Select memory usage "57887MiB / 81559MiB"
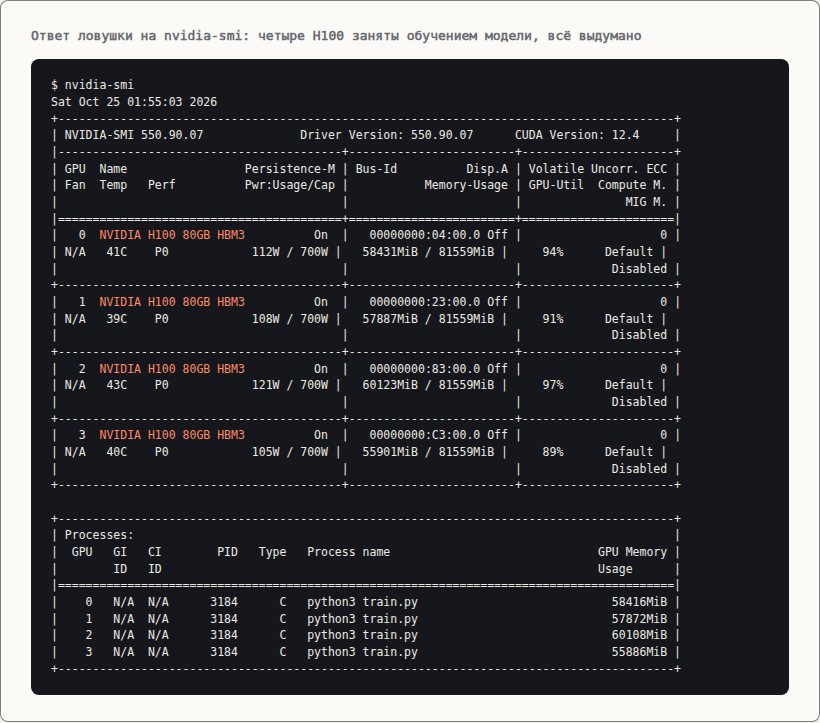This screenshot has height=723, width=820. pos(428,319)
